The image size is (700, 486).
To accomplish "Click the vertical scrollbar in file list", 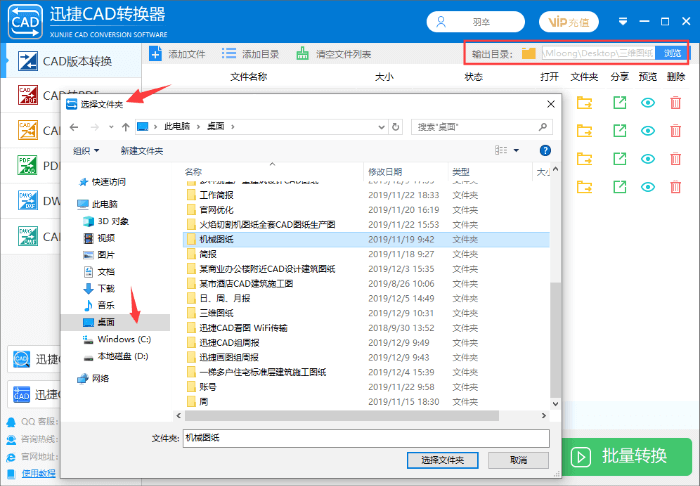I will point(555,339).
